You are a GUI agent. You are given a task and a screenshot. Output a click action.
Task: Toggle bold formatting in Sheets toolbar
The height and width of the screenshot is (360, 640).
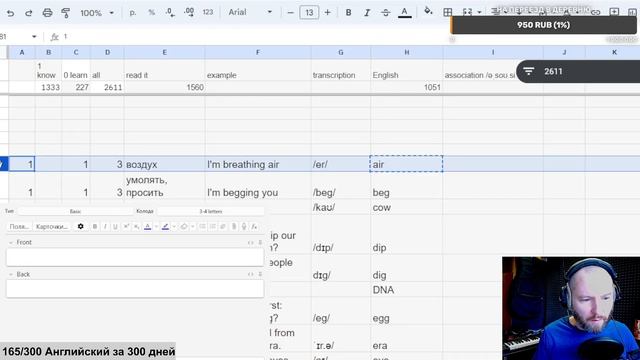point(348,13)
